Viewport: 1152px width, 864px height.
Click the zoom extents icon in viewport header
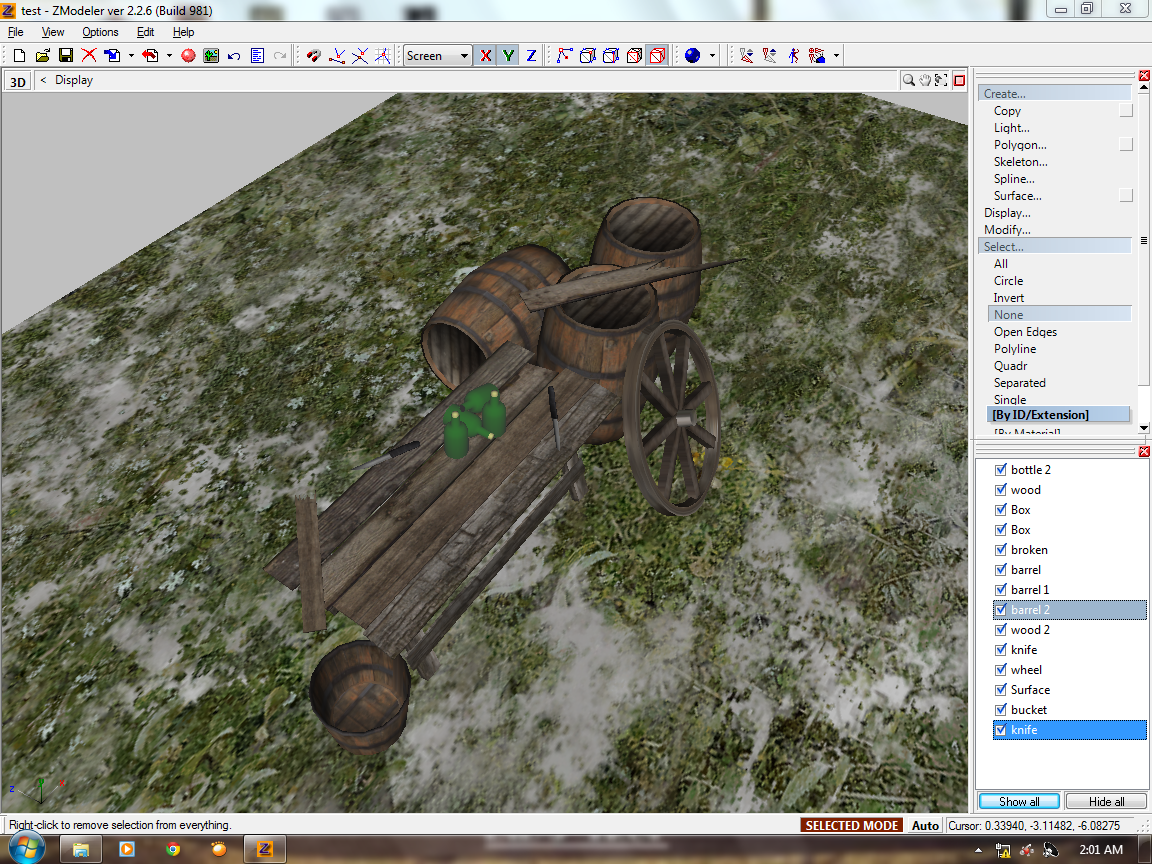[x=941, y=80]
